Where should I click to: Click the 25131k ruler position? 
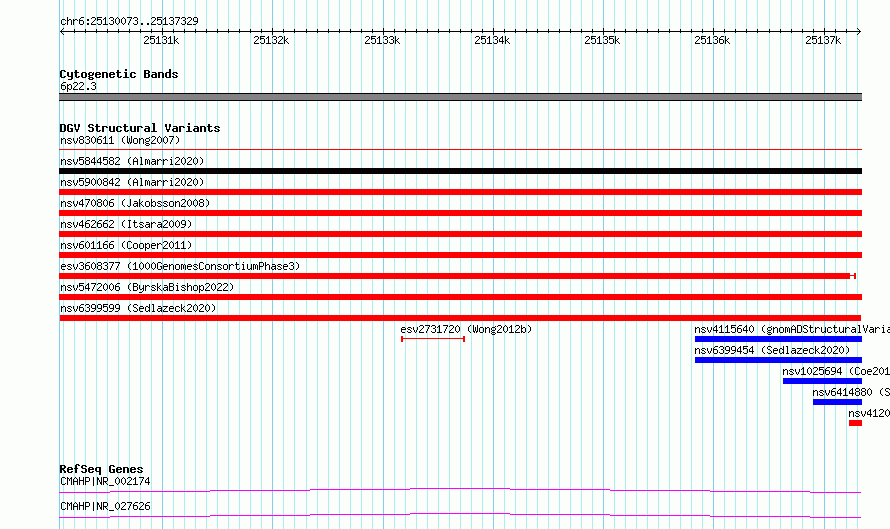pos(161,40)
